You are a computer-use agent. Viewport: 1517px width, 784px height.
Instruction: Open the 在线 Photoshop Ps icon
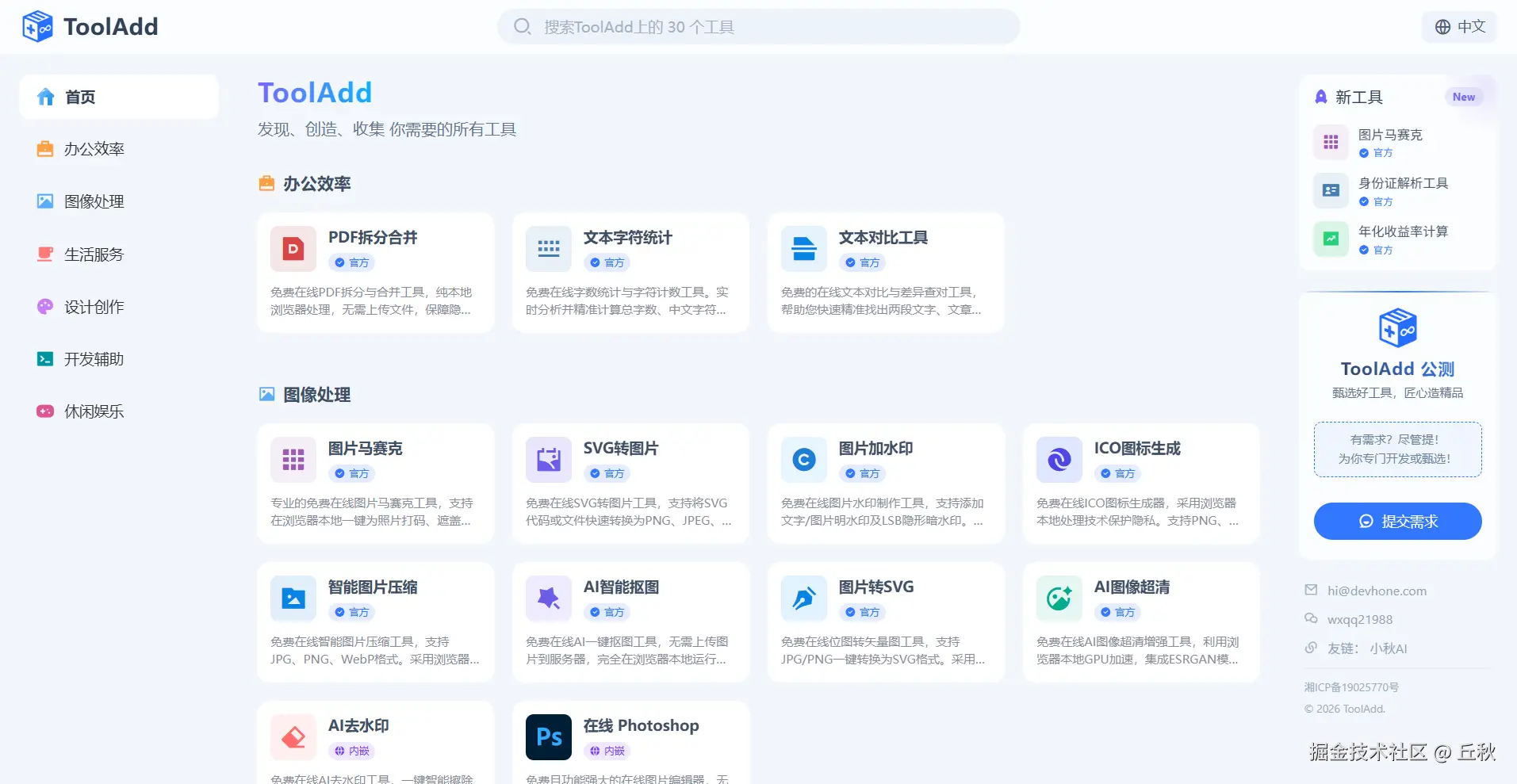click(x=549, y=737)
